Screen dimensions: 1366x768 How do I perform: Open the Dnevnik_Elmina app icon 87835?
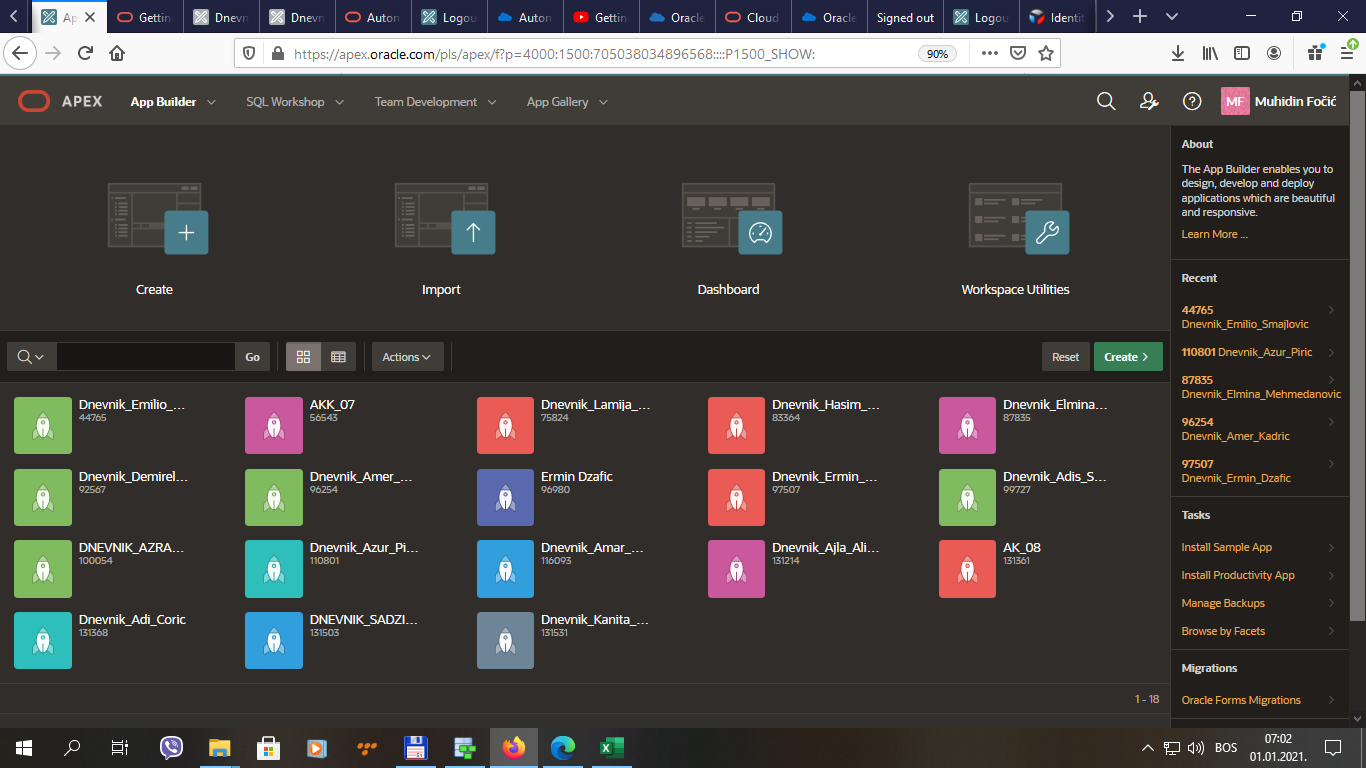[x=968, y=426]
